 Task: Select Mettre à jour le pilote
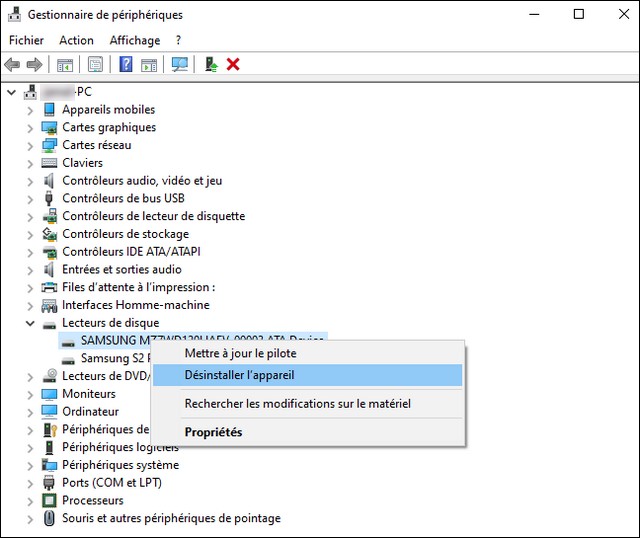(x=240, y=353)
